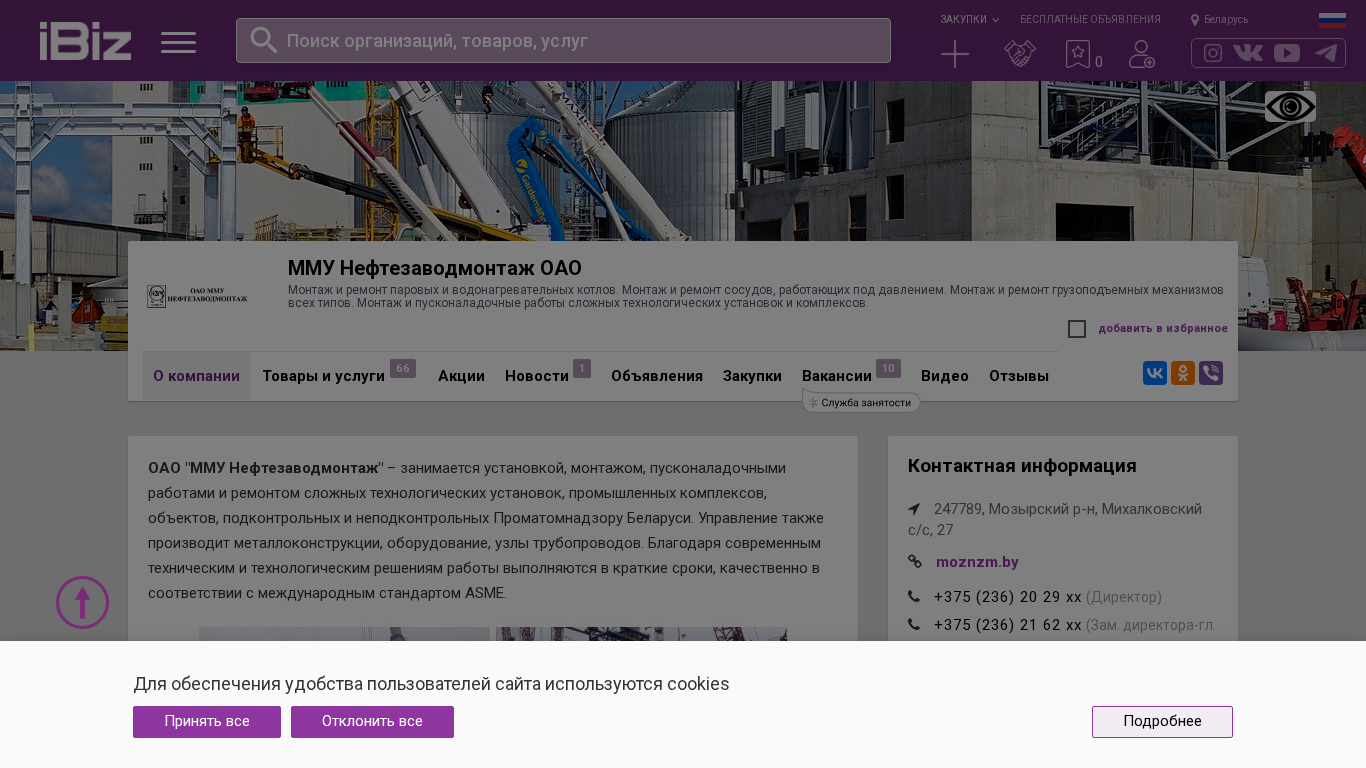Click 'Отклонить все' cookies button
The width and height of the screenshot is (1366, 768).
coord(372,722)
